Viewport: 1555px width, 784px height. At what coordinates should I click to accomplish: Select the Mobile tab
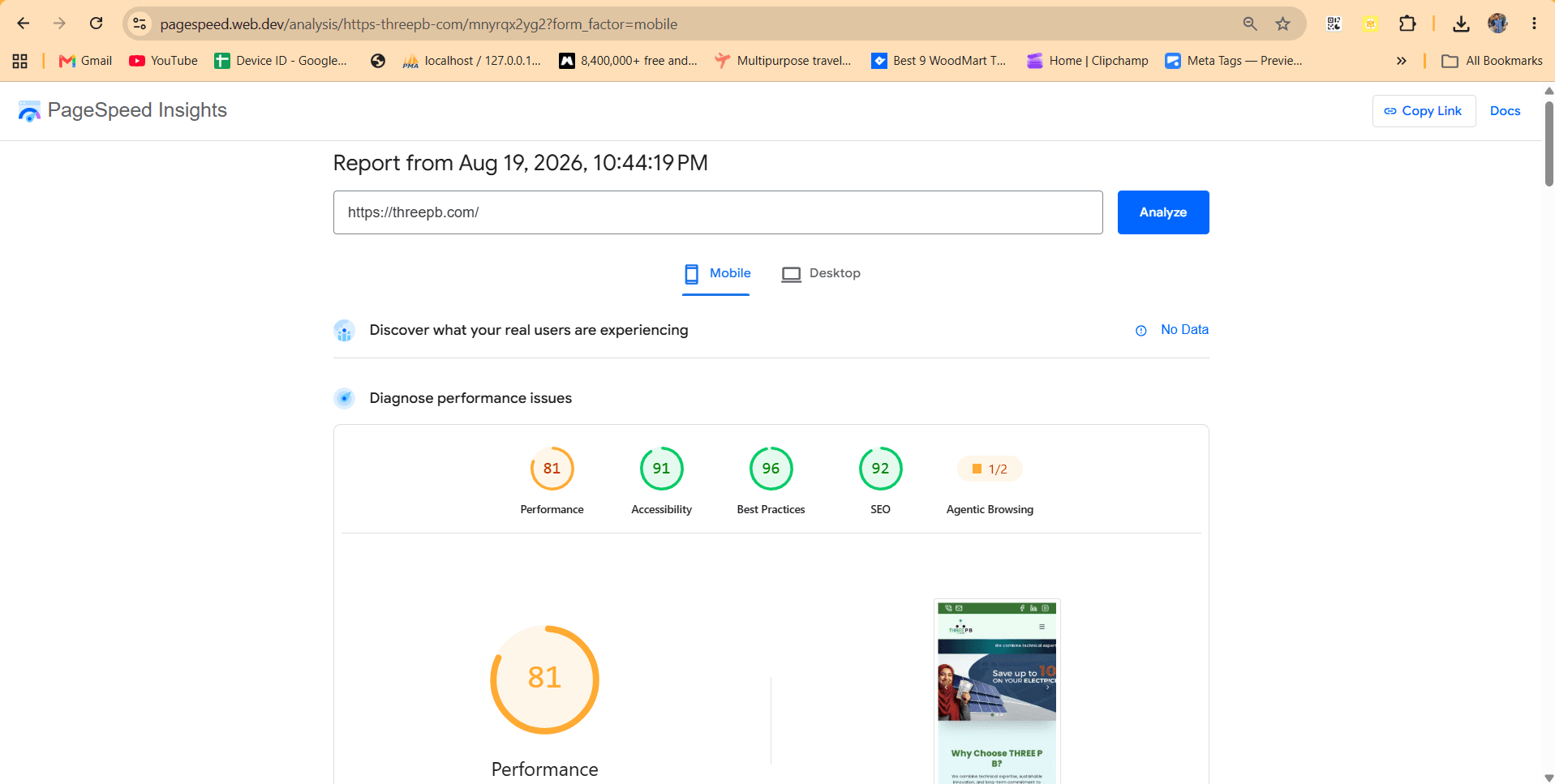click(717, 274)
